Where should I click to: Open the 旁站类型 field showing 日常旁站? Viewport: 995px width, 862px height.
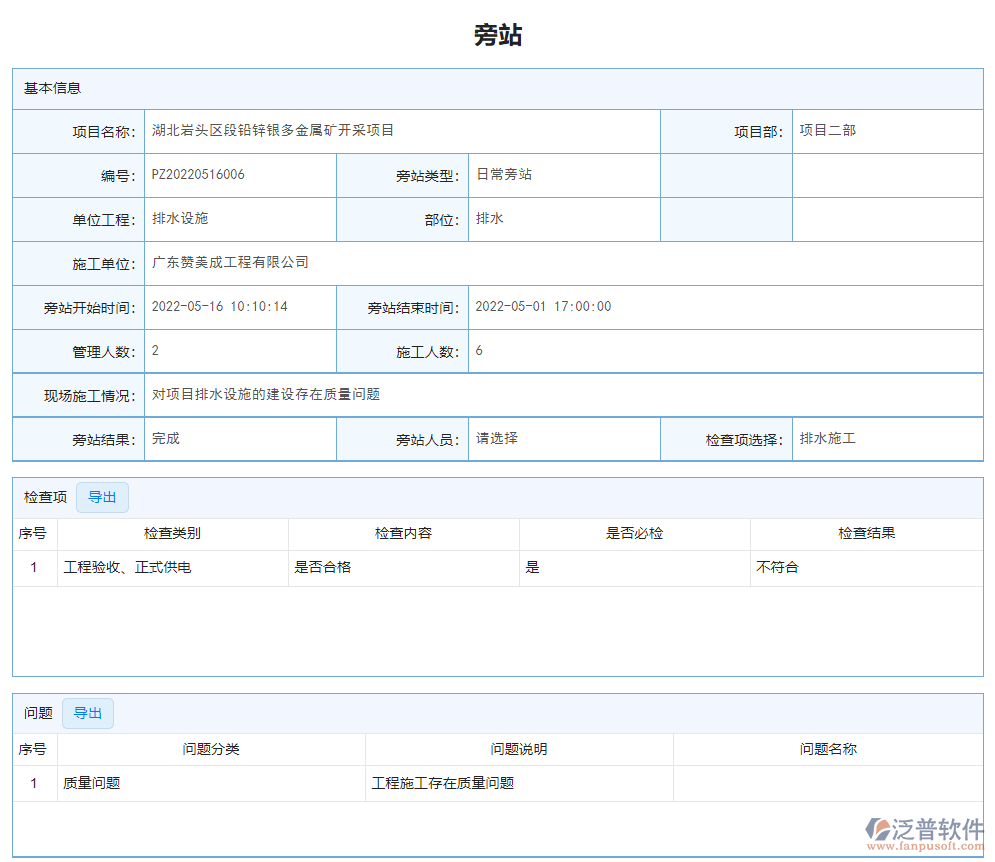(565, 174)
